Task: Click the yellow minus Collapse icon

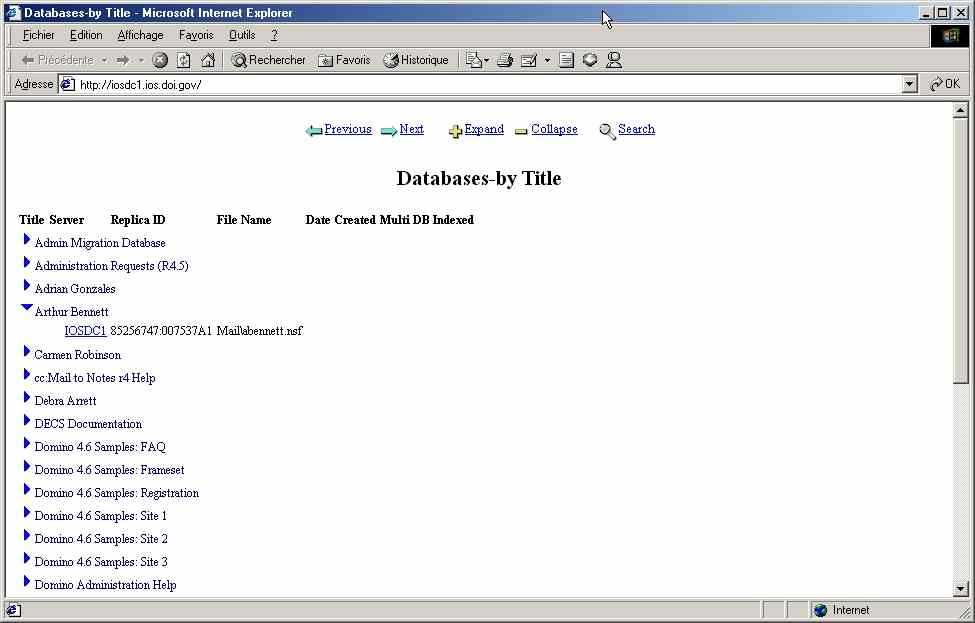Action: coord(521,131)
